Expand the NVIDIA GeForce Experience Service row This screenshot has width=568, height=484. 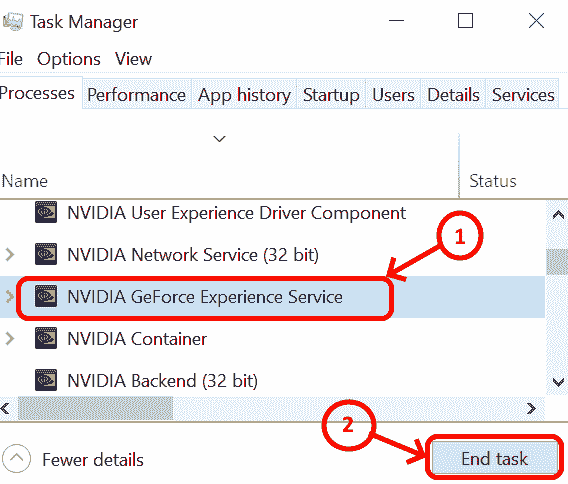pyautogui.click(x=10, y=296)
